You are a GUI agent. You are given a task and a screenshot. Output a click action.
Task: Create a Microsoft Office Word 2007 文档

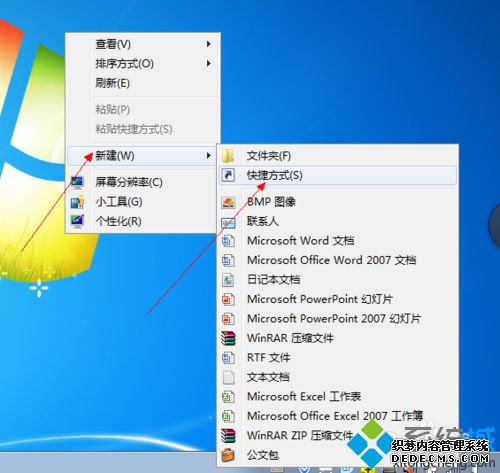click(x=338, y=260)
